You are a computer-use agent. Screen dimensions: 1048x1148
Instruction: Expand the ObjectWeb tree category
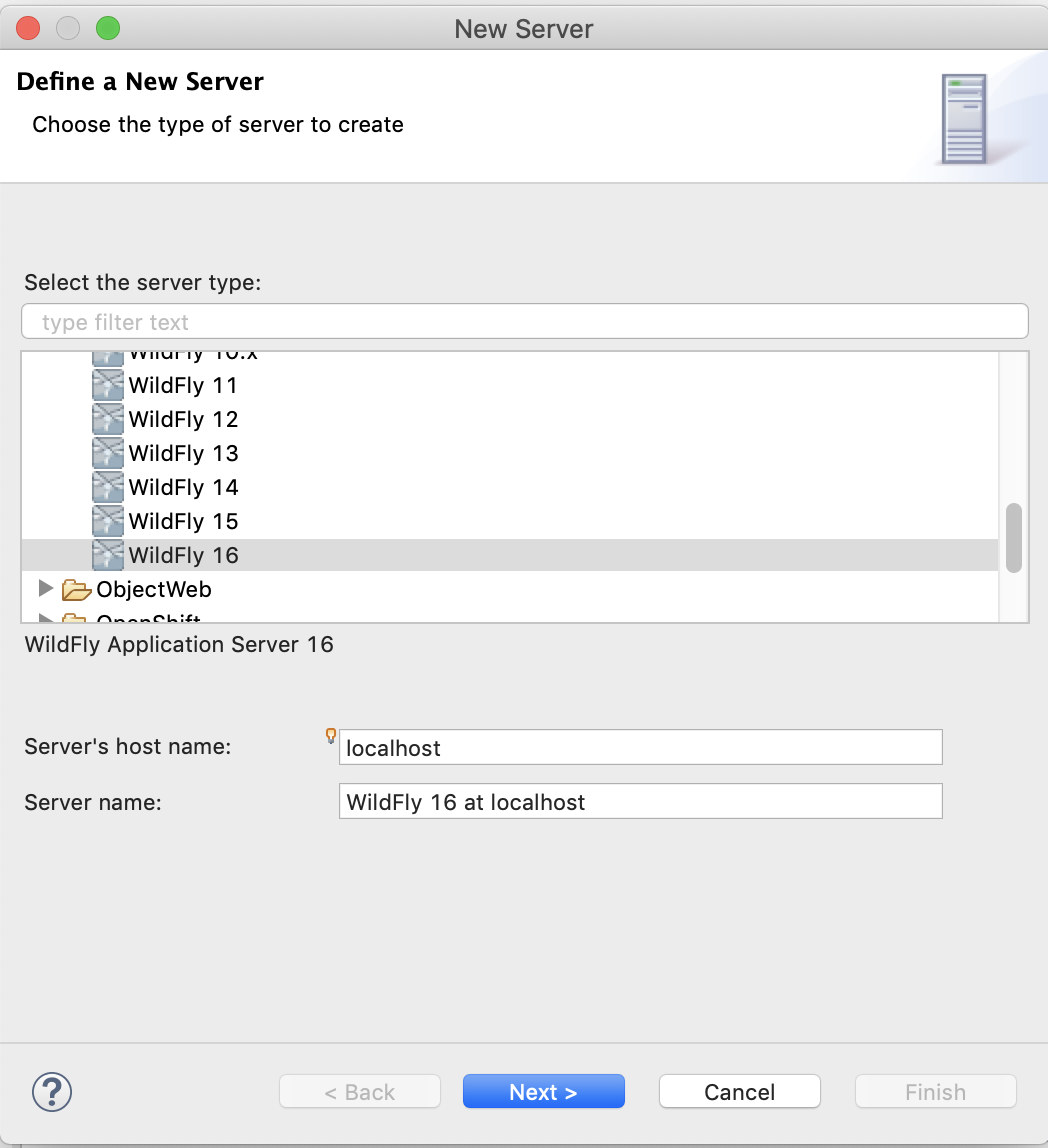coord(45,588)
